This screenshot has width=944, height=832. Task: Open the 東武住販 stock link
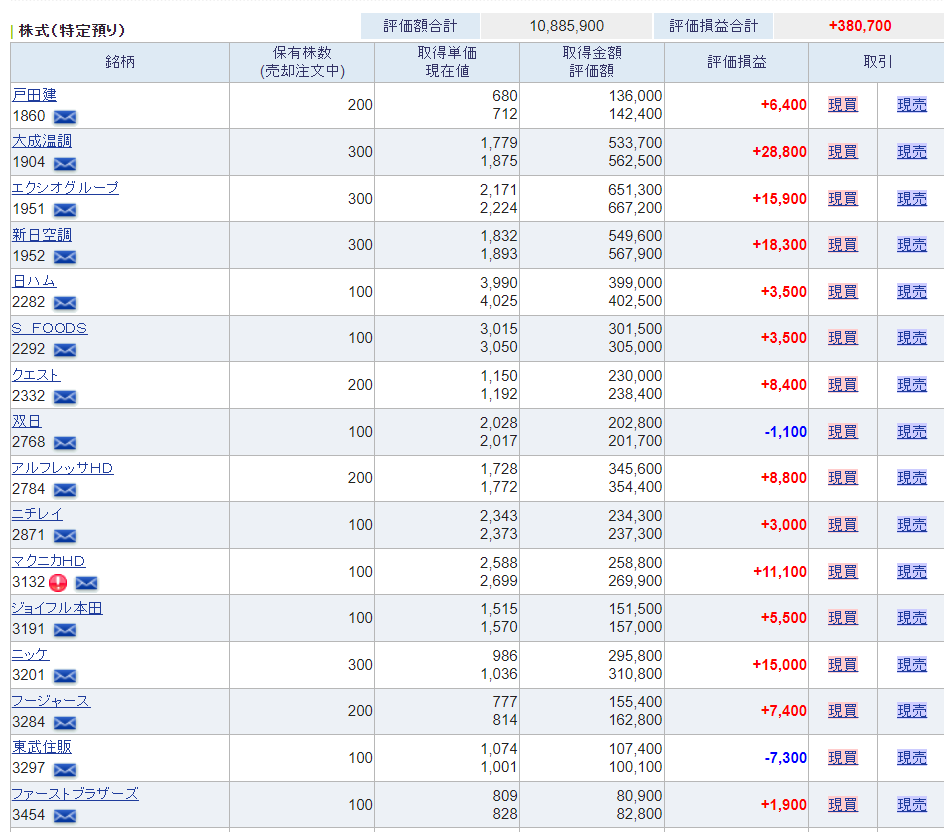tap(42, 748)
